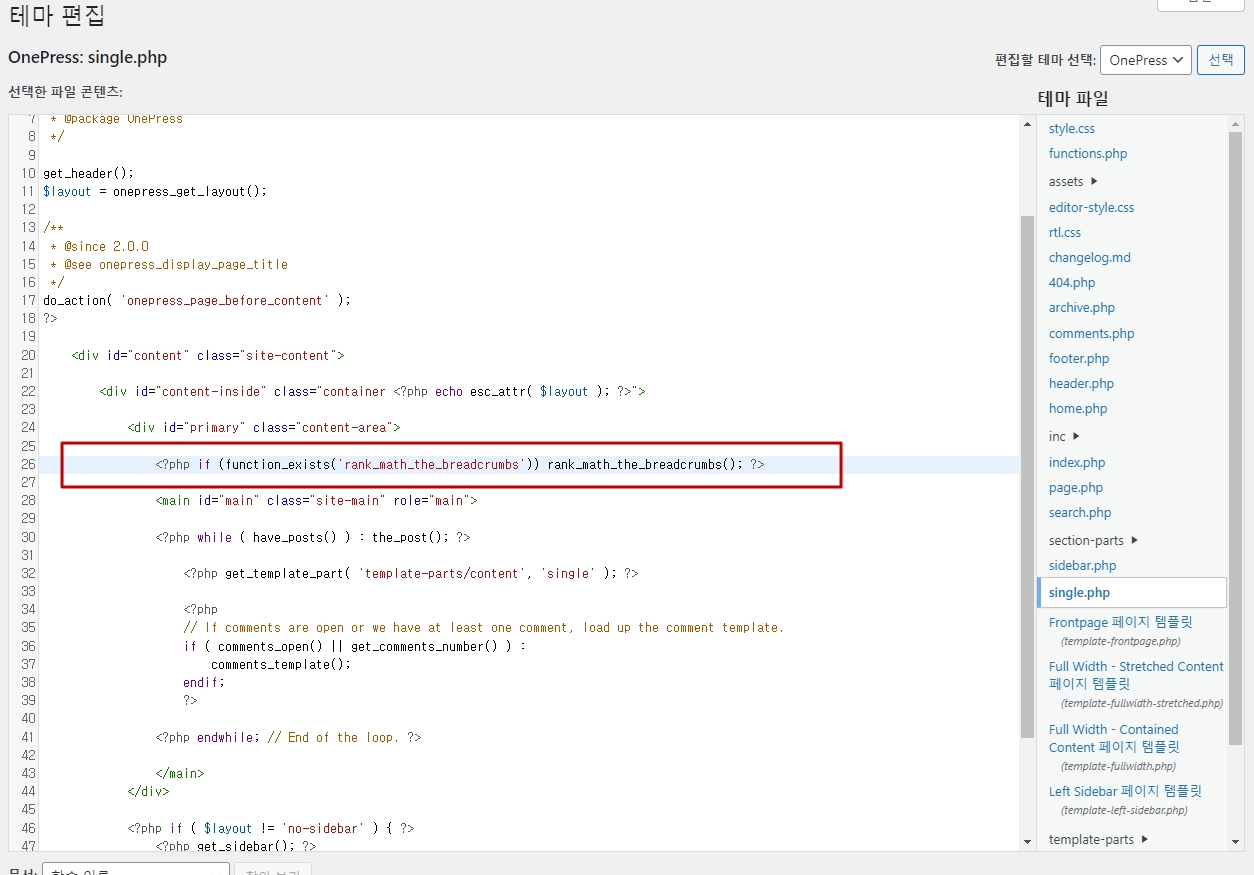Click the div id="primary" code line
The height and width of the screenshot is (875, 1254).
[264, 427]
